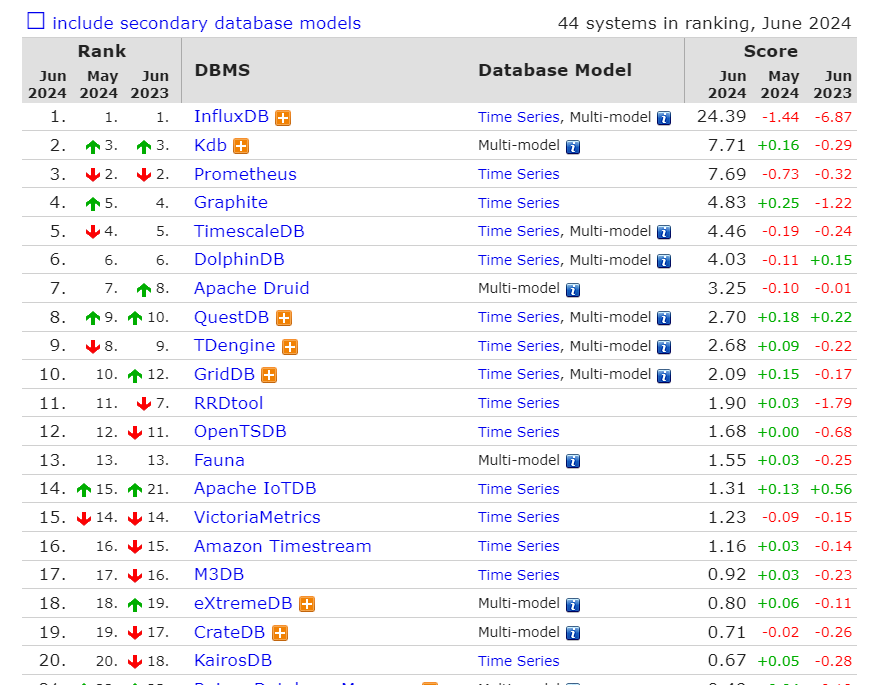Click Time Series model link in TimescaleDB row
Viewport: 877px width, 685px height.
coord(518,231)
